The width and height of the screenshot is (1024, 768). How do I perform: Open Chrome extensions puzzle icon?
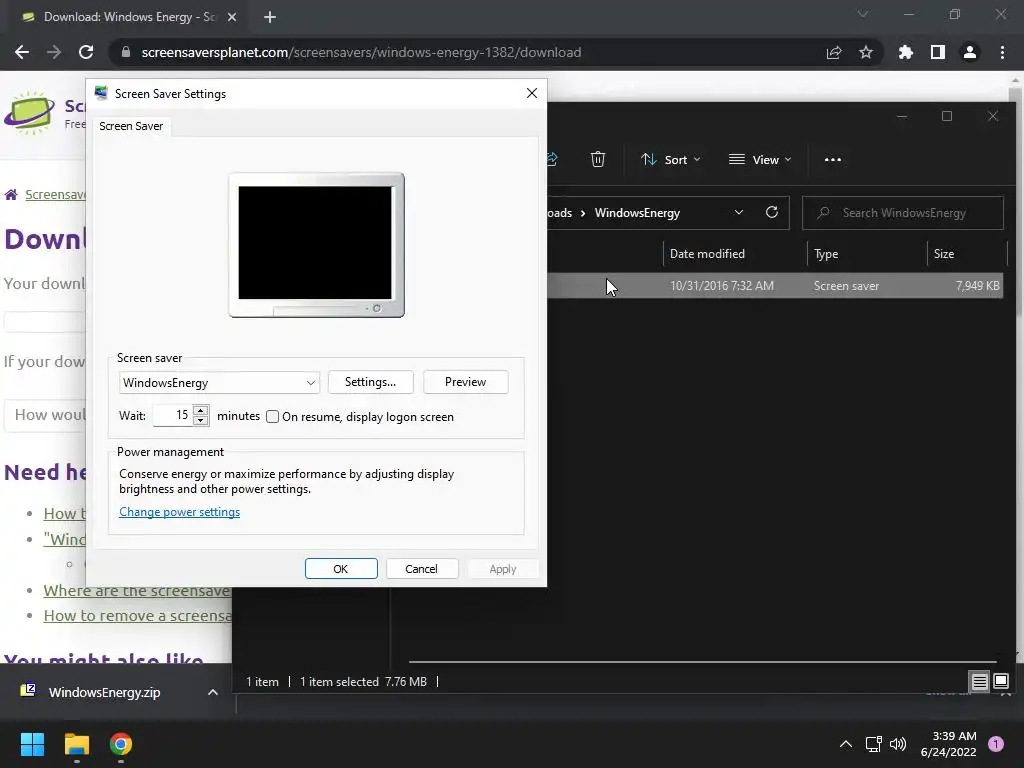906,52
